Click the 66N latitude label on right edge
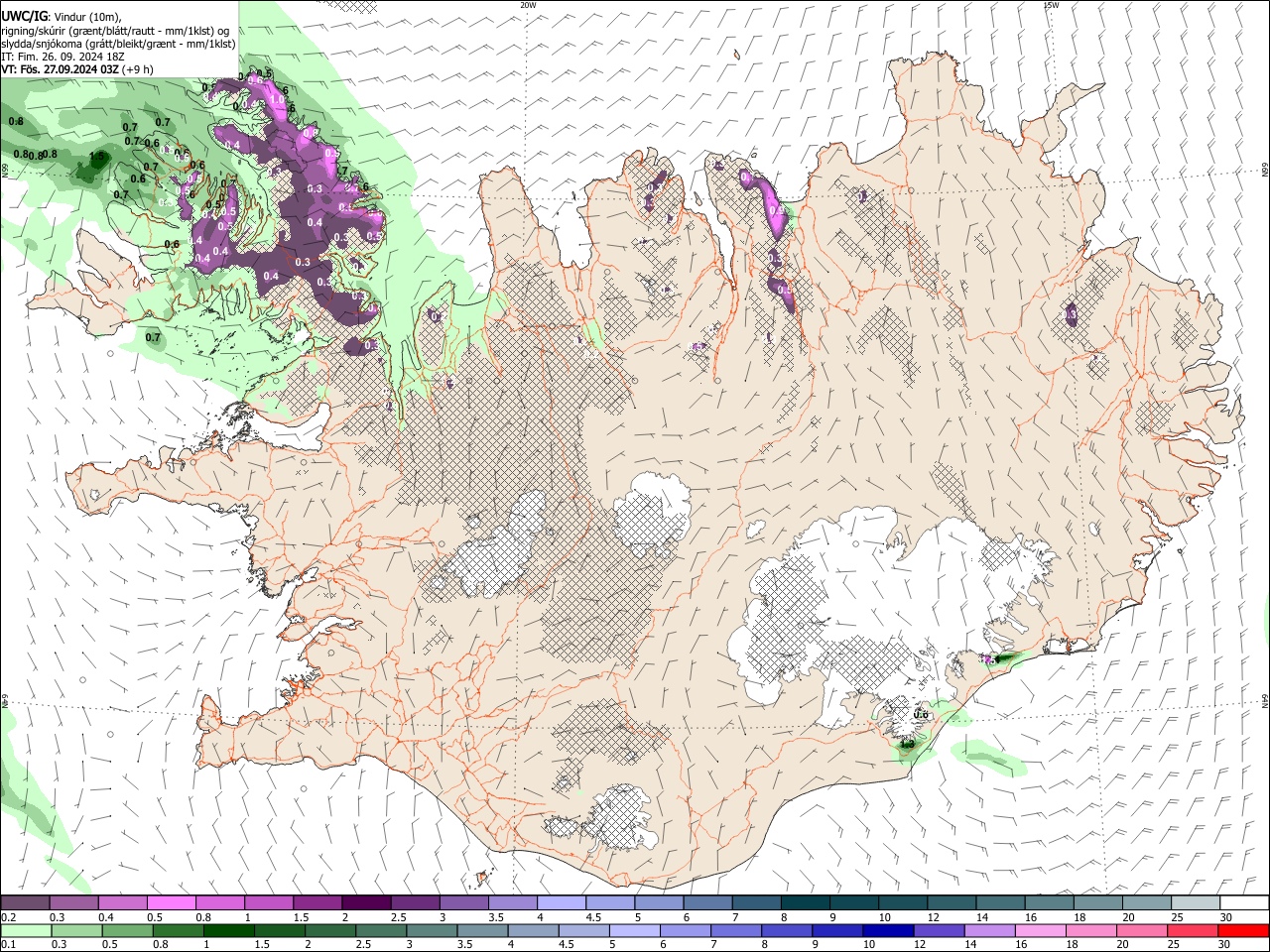The image size is (1270, 952). [1265, 170]
